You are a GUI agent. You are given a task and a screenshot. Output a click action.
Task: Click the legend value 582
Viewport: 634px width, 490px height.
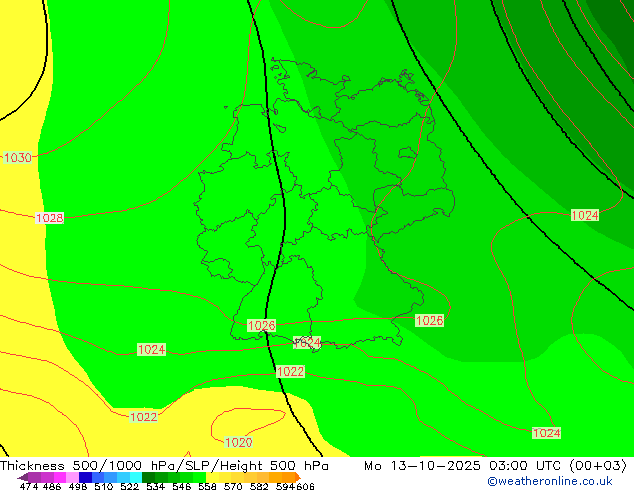(259, 486)
